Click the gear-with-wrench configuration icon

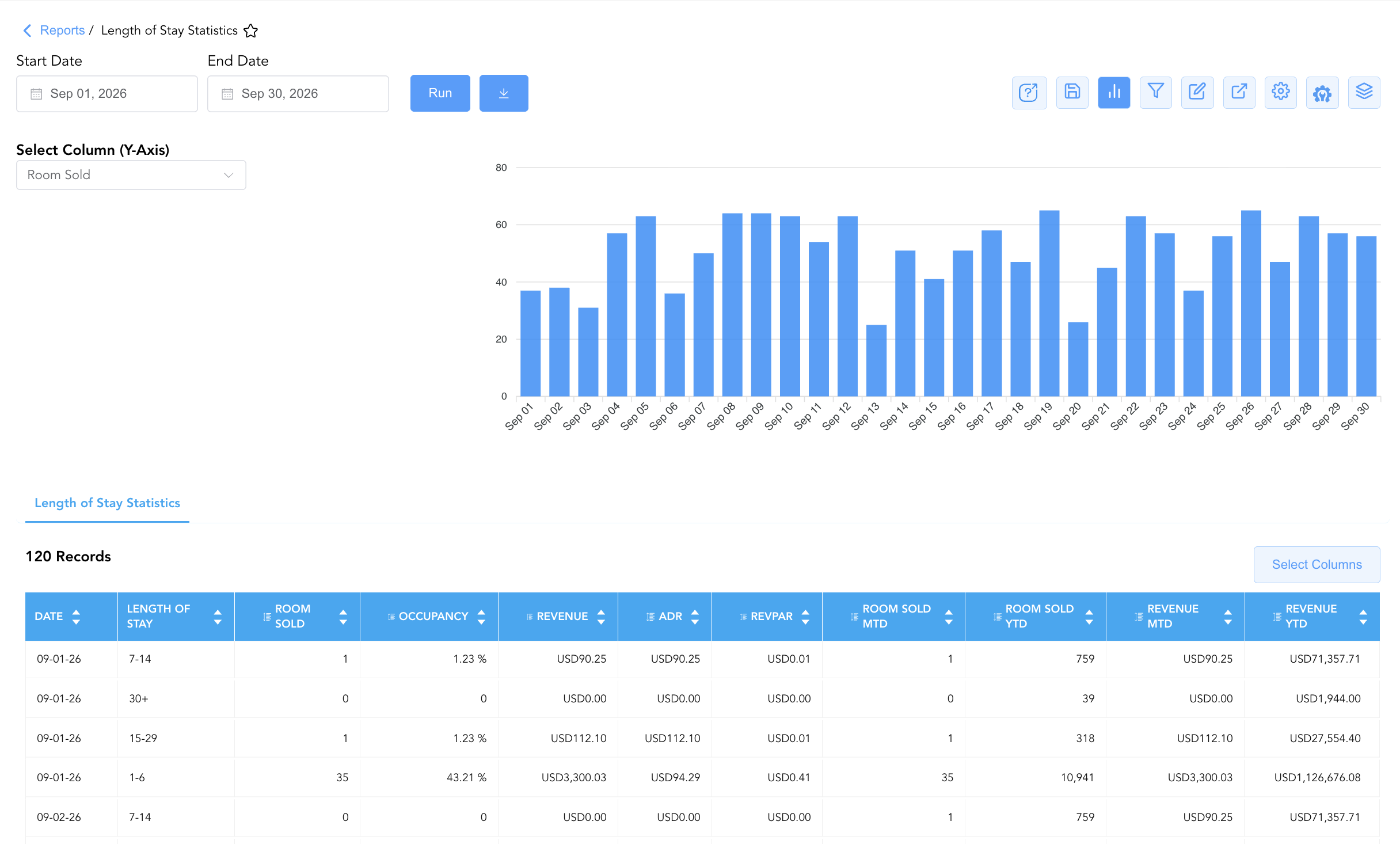point(1322,92)
